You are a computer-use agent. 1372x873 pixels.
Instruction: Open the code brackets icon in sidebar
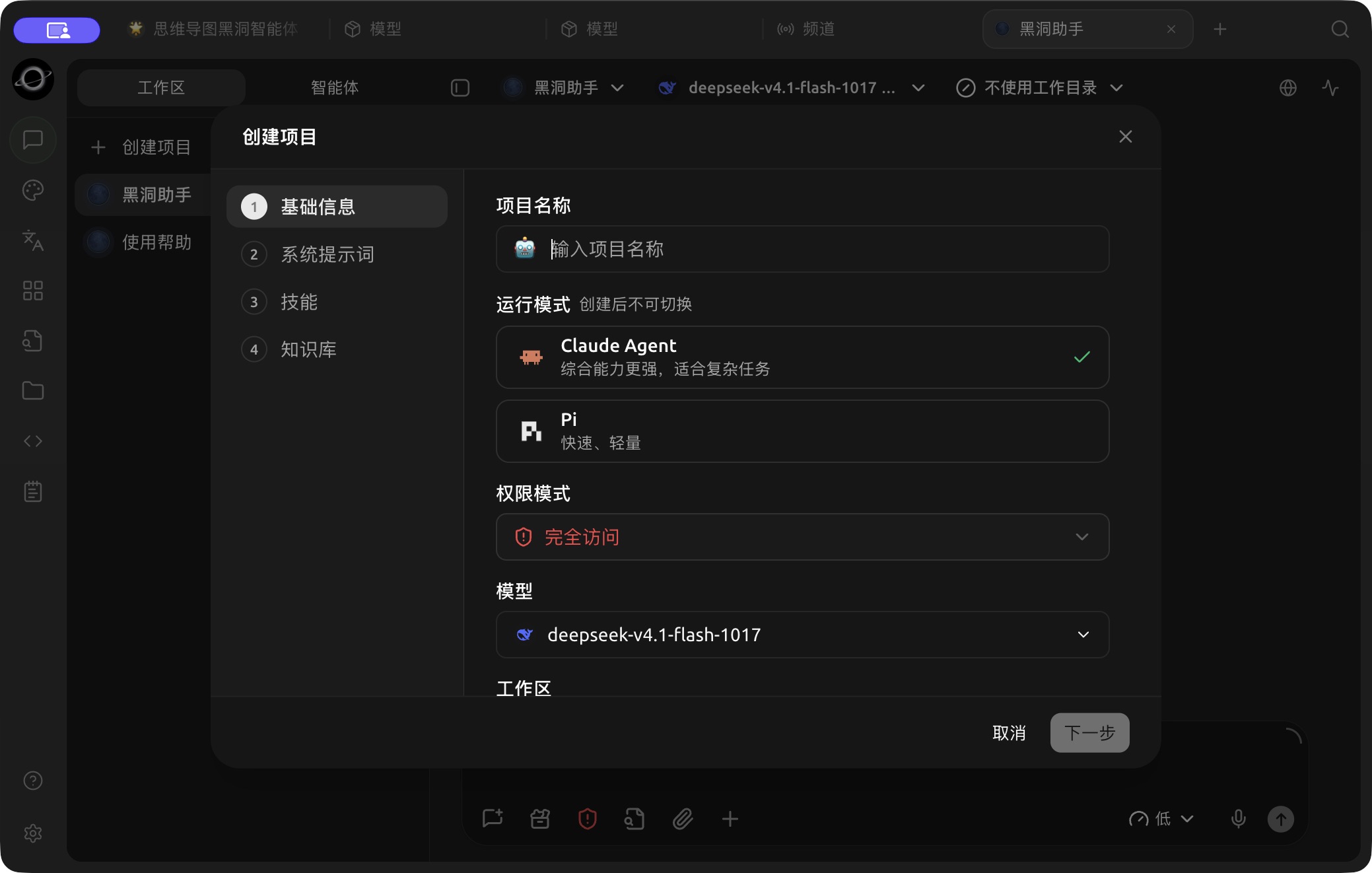tap(33, 441)
